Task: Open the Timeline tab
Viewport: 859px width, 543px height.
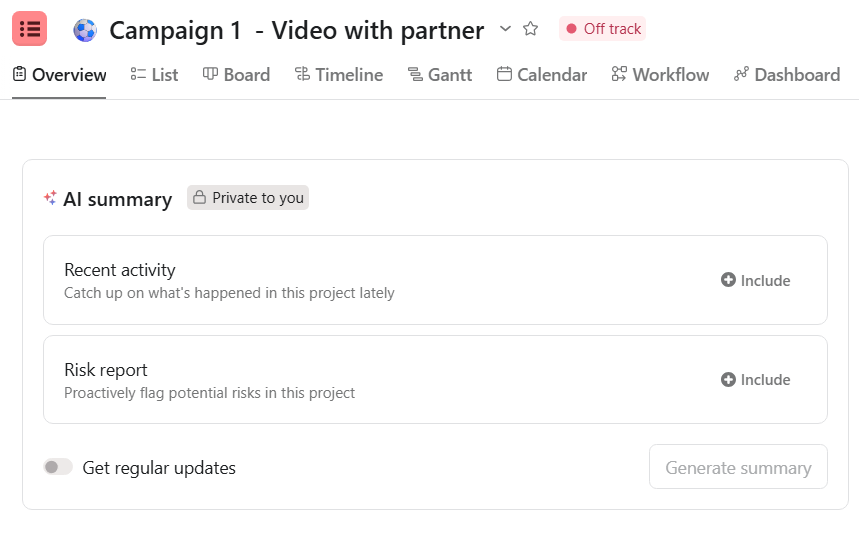Action: 339,74
